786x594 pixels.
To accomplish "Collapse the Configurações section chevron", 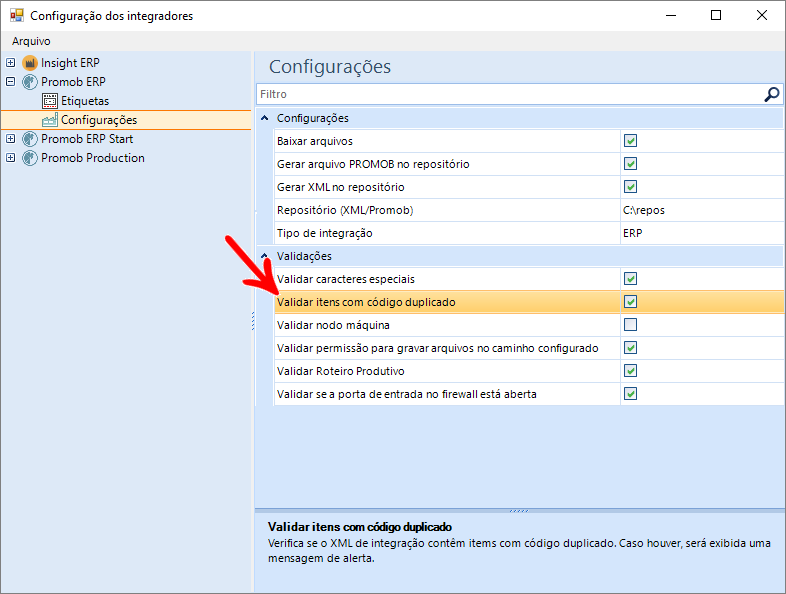I will tap(265, 118).
